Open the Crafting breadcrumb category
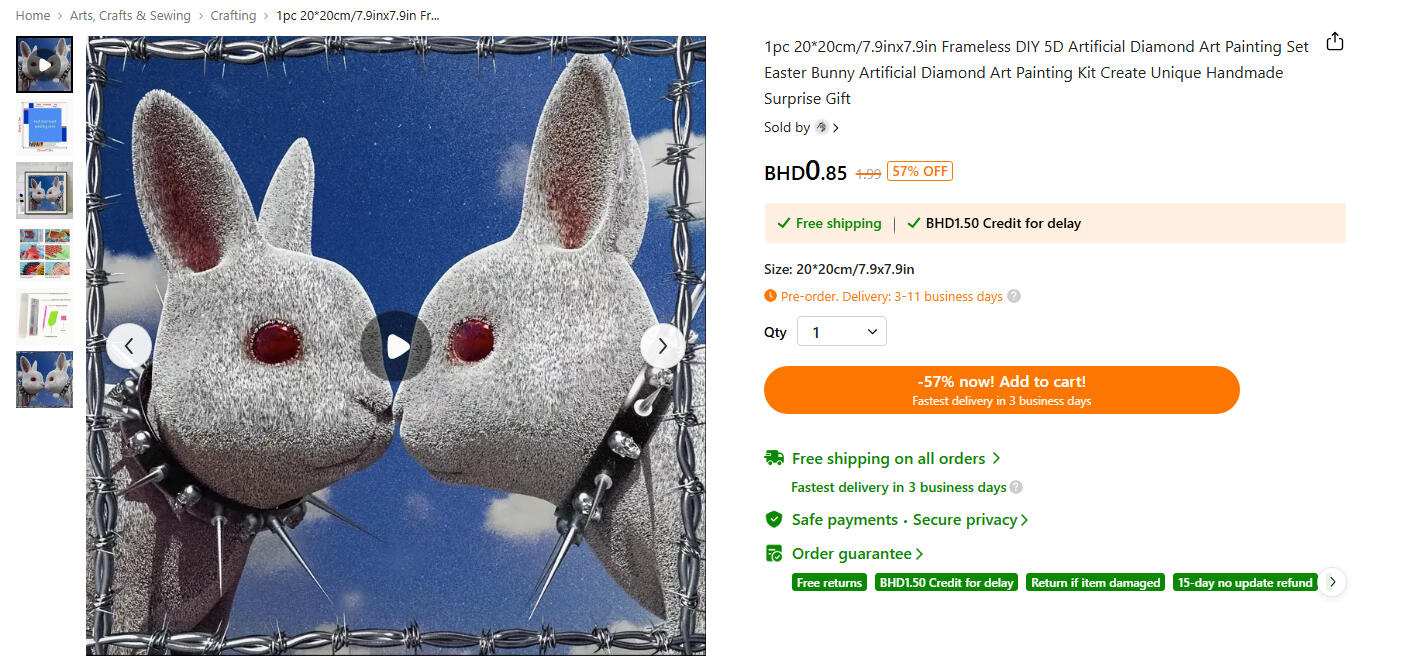The width and height of the screenshot is (1427, 660). tap(233, 15)
